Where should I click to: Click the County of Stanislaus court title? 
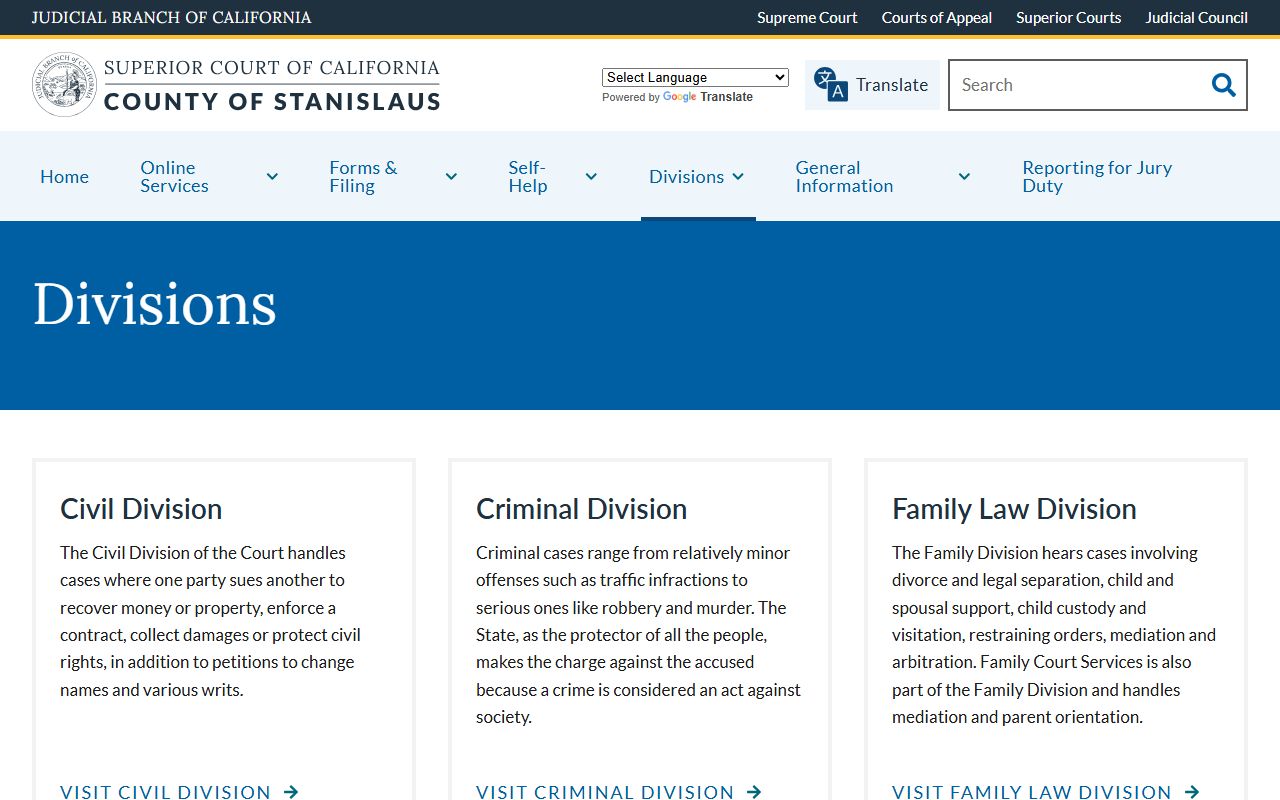(272, 101)
